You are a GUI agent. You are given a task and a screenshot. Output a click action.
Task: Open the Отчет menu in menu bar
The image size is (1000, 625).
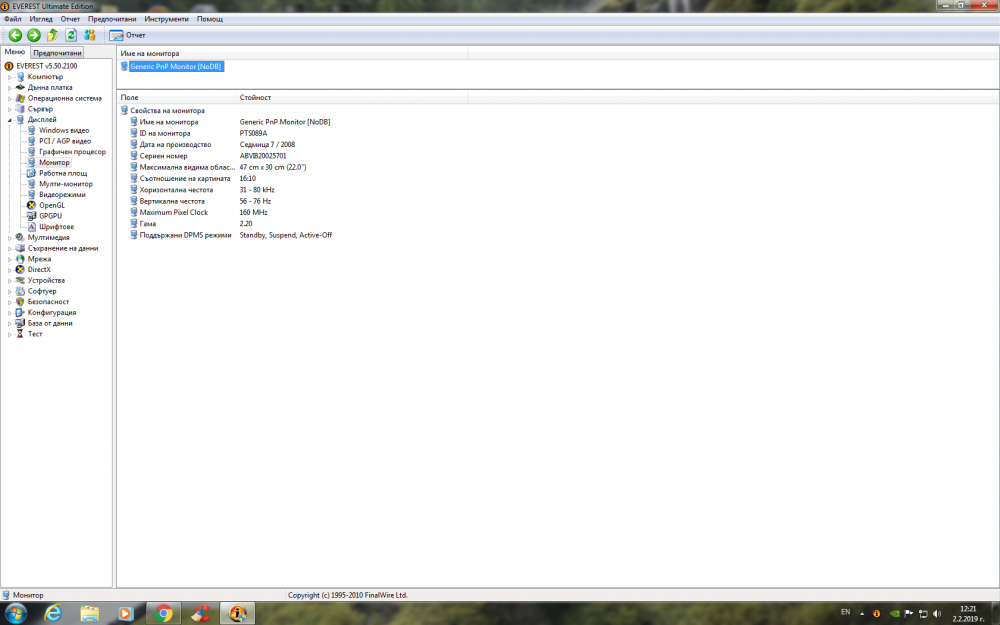click(70, 19)
